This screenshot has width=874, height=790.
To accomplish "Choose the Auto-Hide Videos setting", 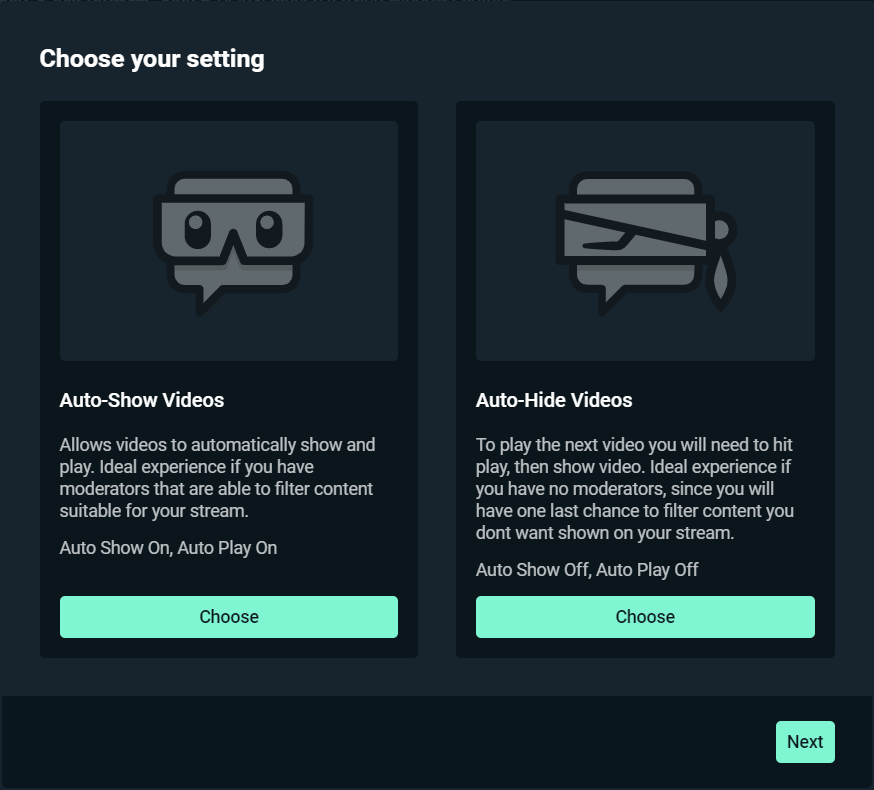I will (645, 617).
